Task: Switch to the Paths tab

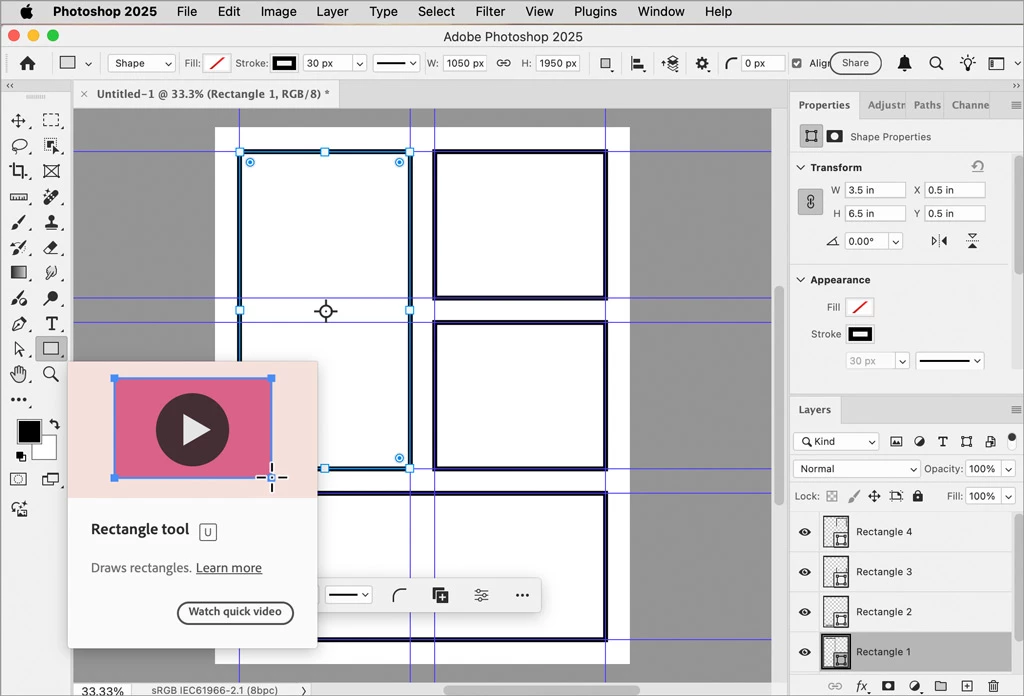Action: coord(927,105)
